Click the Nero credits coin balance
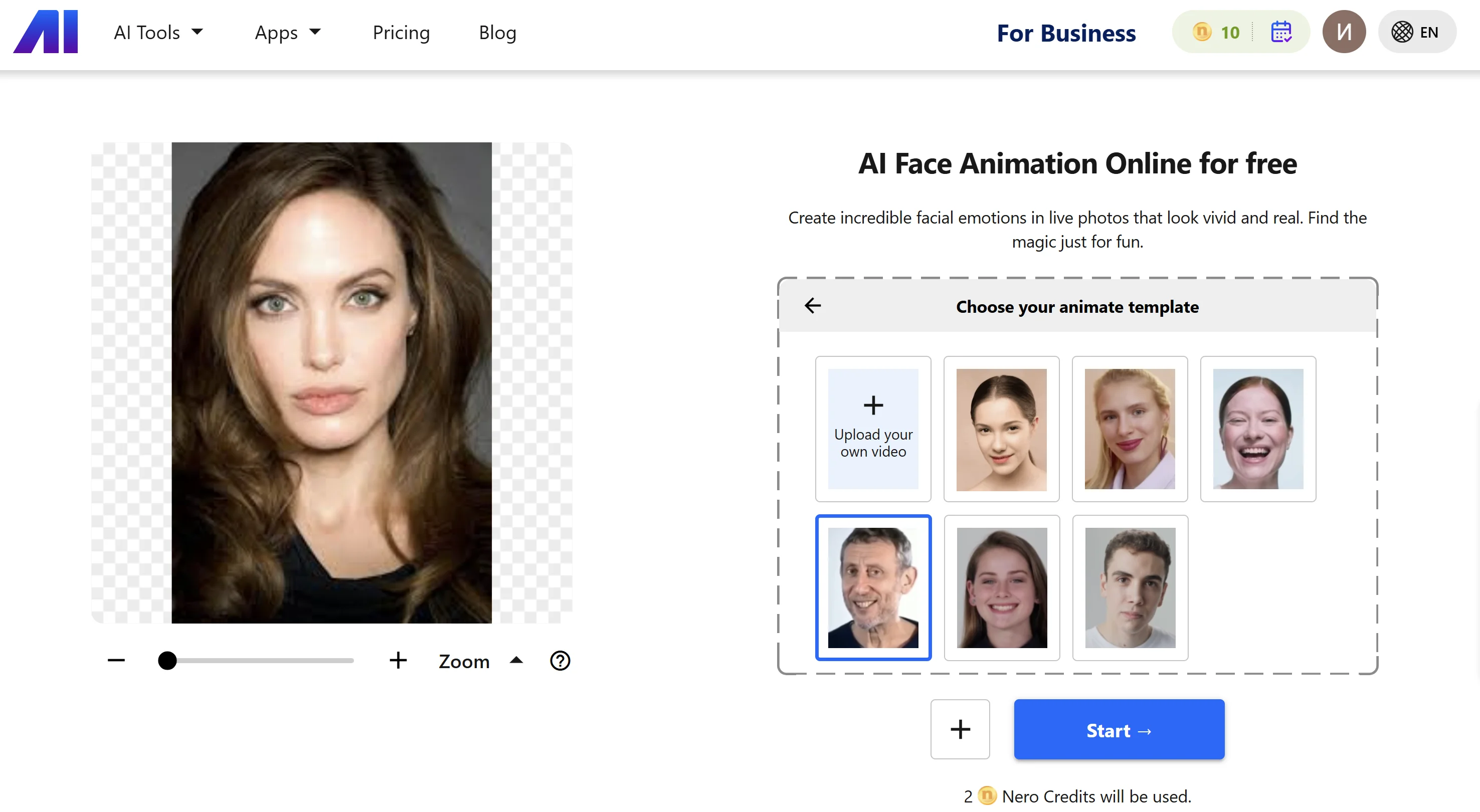Image resolution: width=1480 pixels, height=812 pixels. [1216, 32]
